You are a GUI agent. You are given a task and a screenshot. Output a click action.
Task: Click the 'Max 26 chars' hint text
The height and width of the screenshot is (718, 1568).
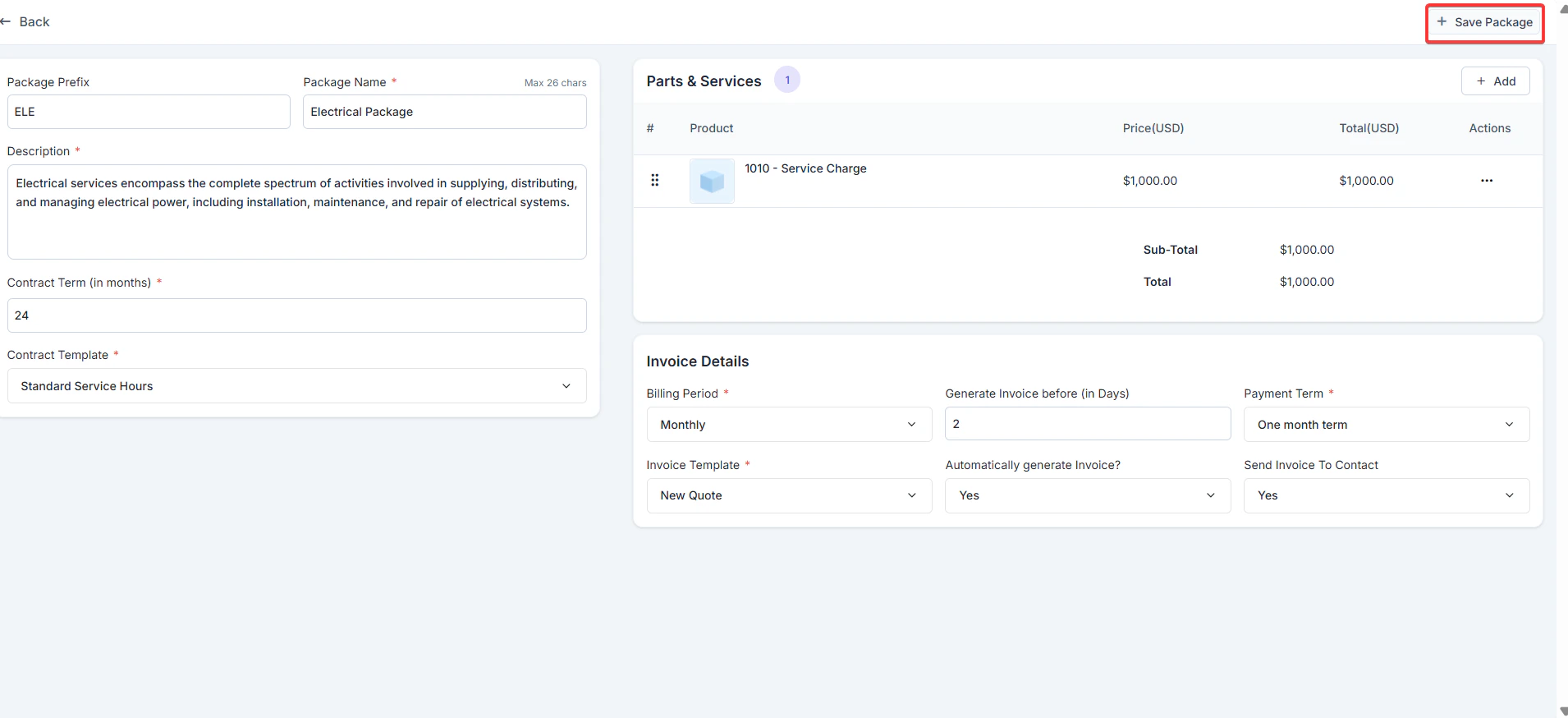point(555,83)
